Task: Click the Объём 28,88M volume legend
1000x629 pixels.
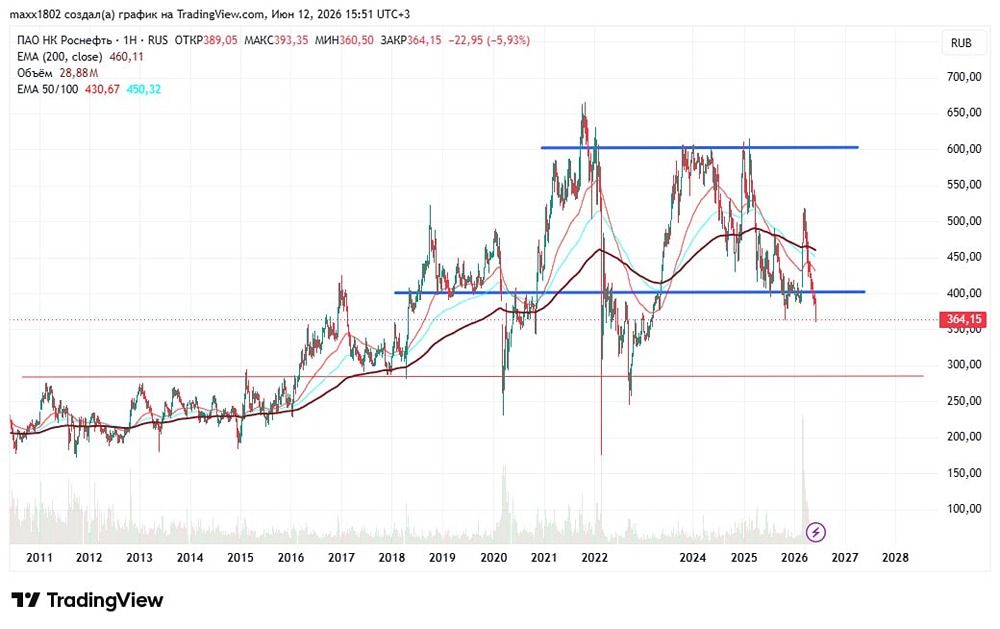Action: (57, 73)
